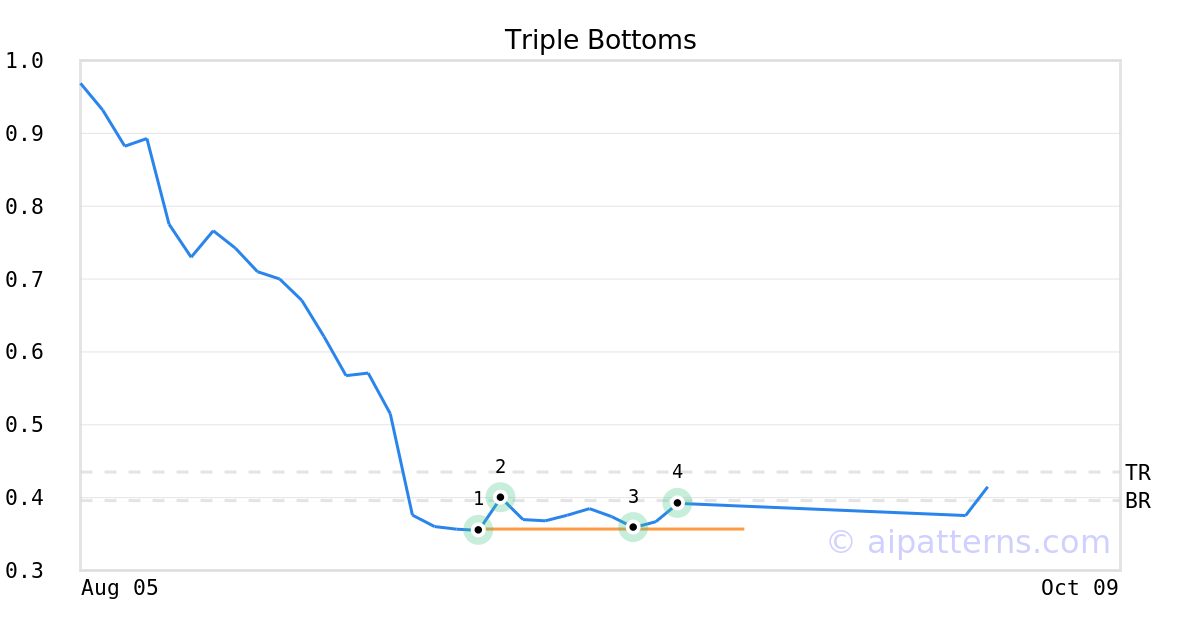Viewport: 1200px width, 630px height.
Task: Click the 0.4 y-axis value label
Action: 24,498
